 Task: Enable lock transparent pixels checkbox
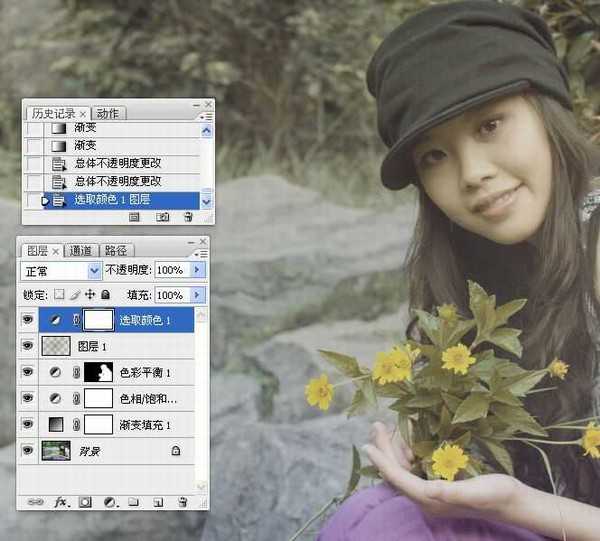59,295
